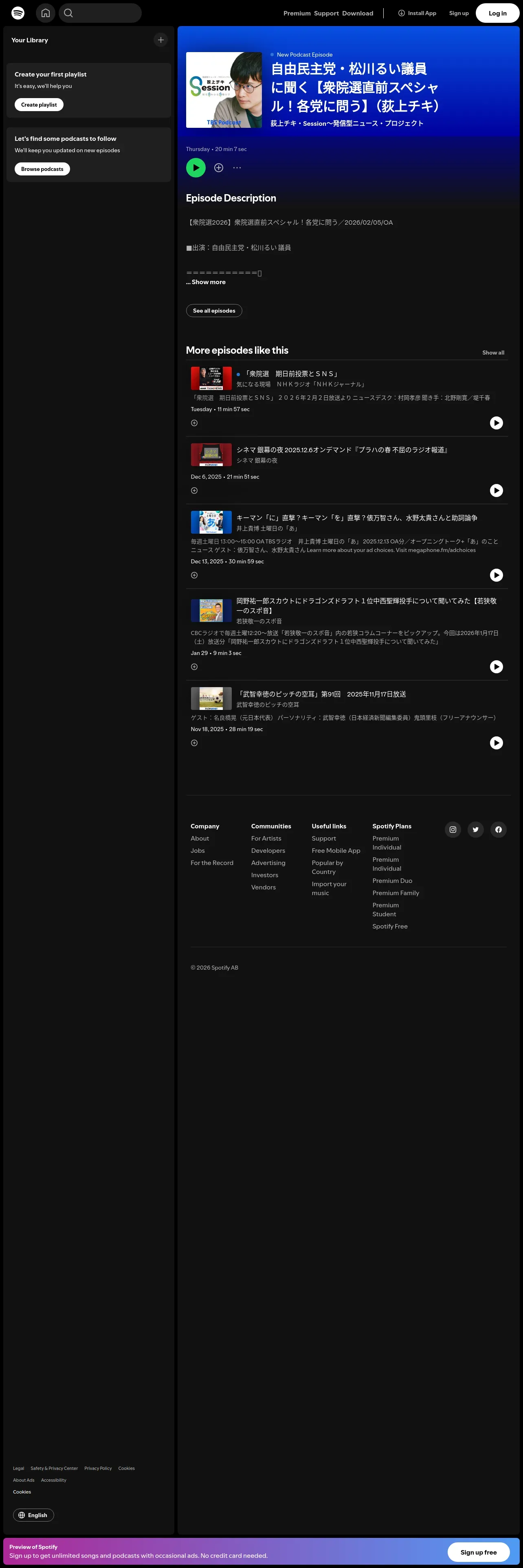Click the Spotify logo
Image resolution: width=523 pixels, height=1568 pixels.
pyautogui.click(x=18, y=13)
